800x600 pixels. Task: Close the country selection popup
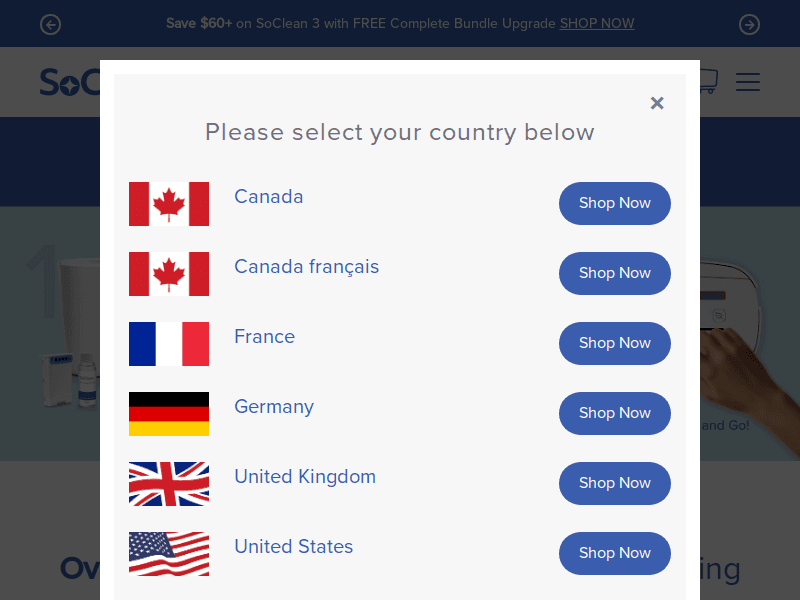pos(657,103)
